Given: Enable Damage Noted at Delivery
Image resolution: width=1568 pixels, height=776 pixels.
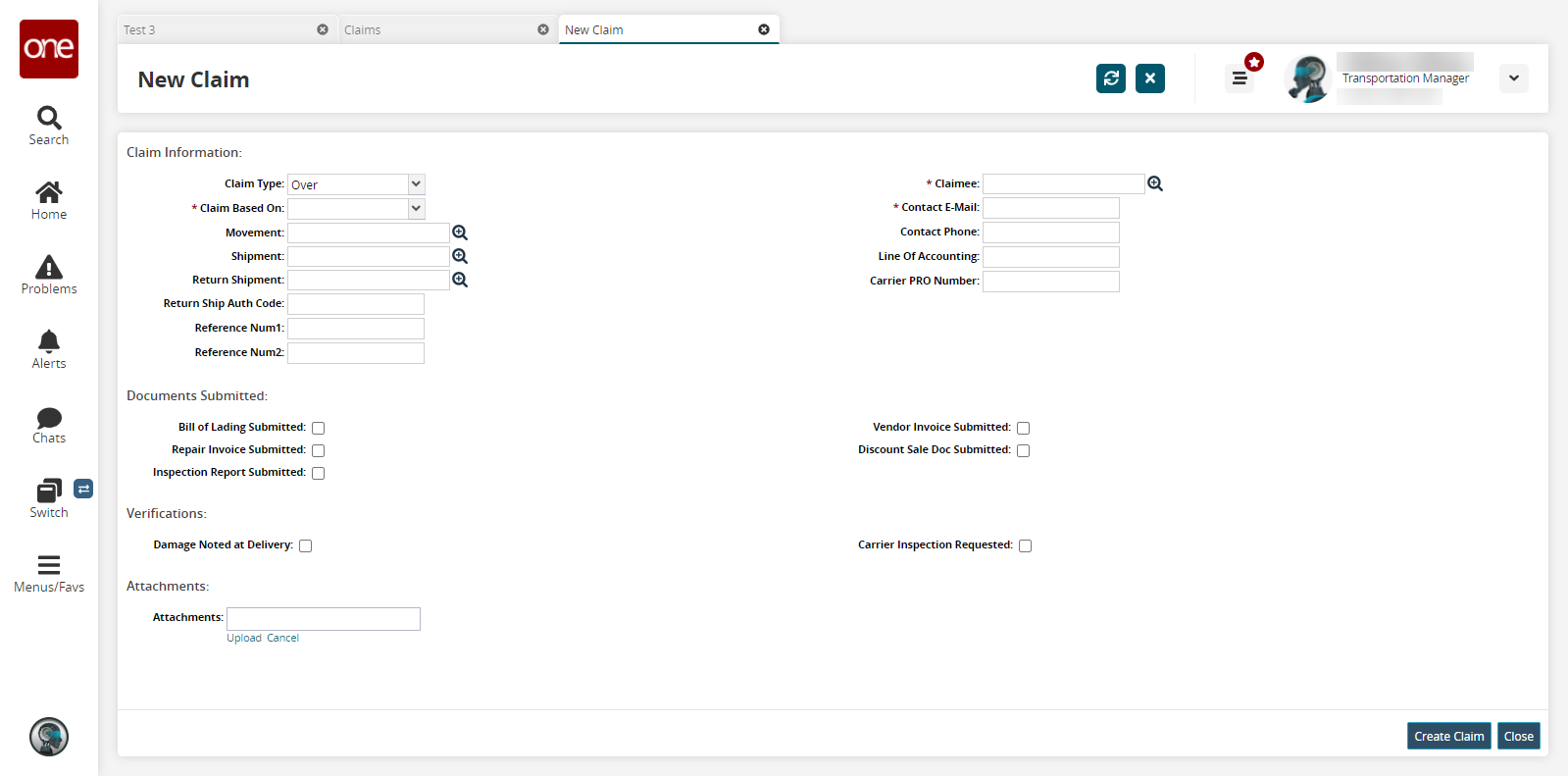Looking at the screenshot, I should (x=305, y=545).
